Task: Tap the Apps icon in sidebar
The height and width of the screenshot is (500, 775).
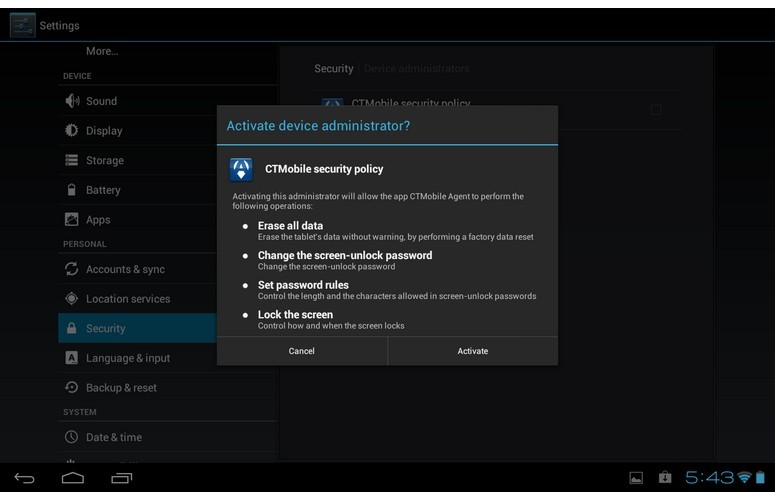Action: pyautogui.click(x=72, y=219)
